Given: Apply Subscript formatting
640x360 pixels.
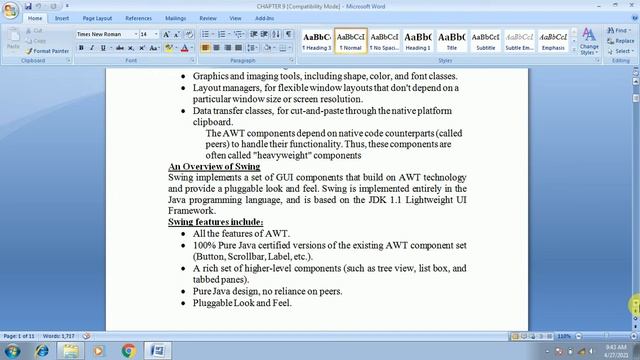Looking at the screenshot, I should click(131, 48).
